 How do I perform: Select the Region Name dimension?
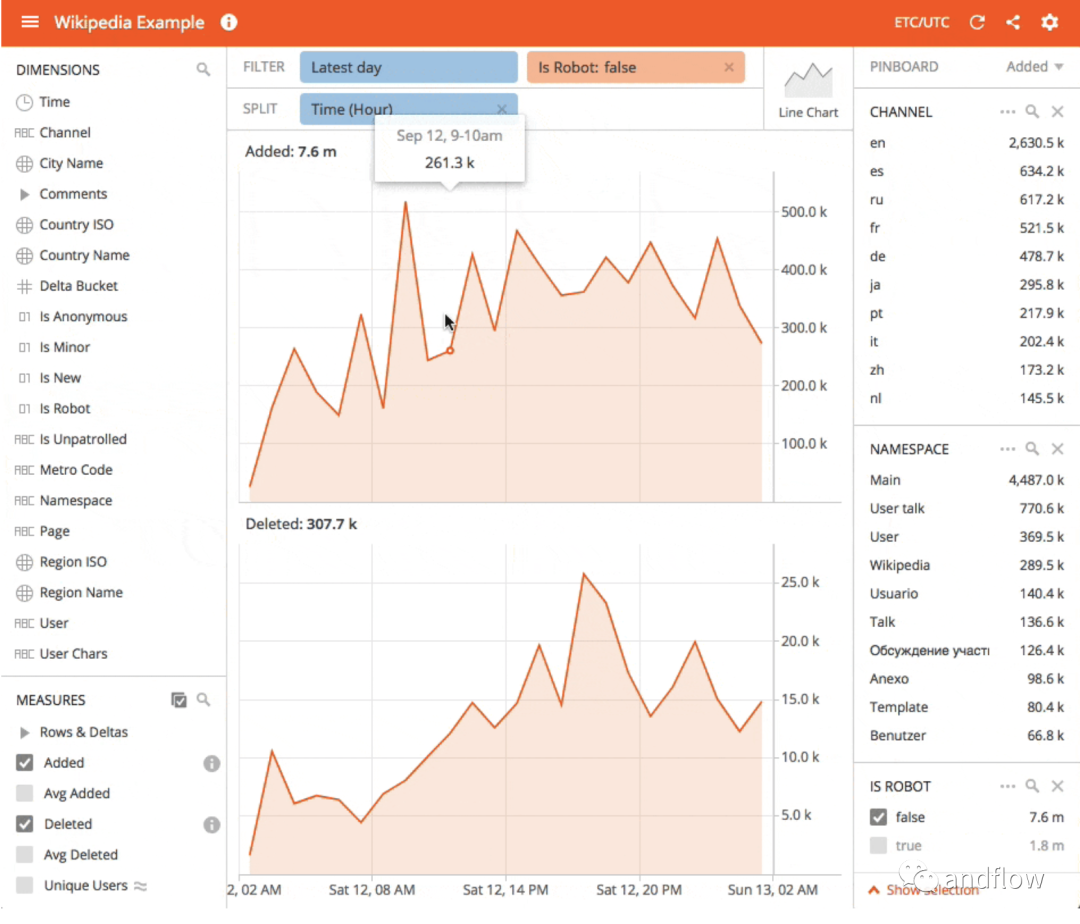pos(81,593)
